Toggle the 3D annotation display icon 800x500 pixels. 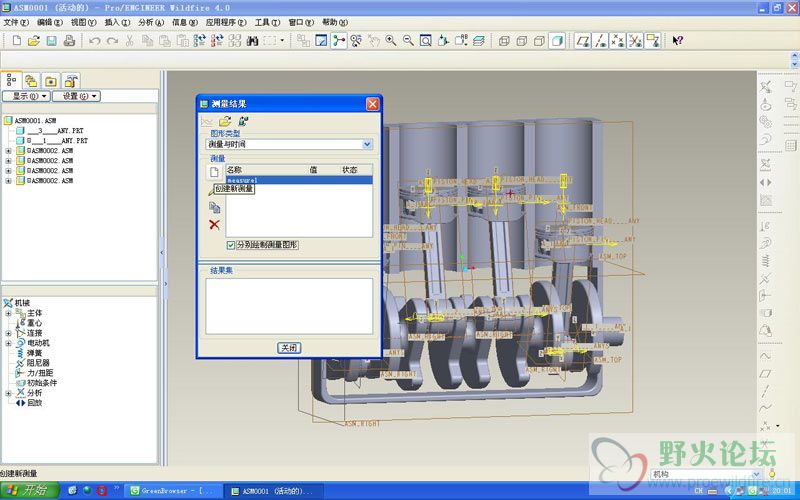[x=653, y=40]
